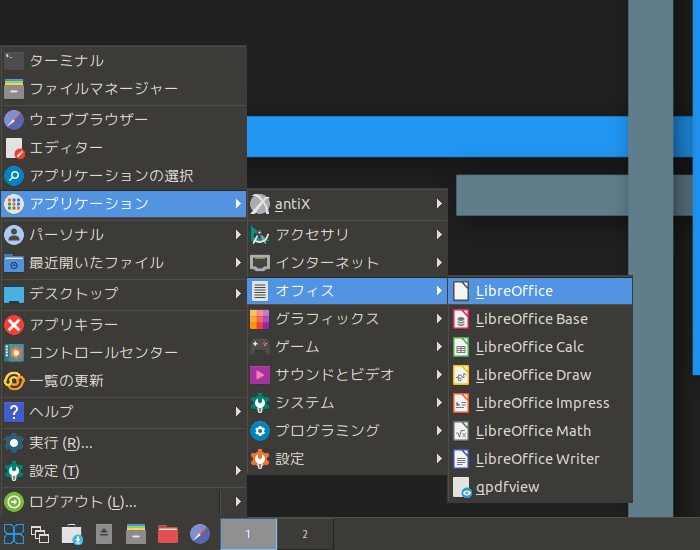
Task: Open the インターネット submenu
Action: pyautogui.click(x=347, y=263)
